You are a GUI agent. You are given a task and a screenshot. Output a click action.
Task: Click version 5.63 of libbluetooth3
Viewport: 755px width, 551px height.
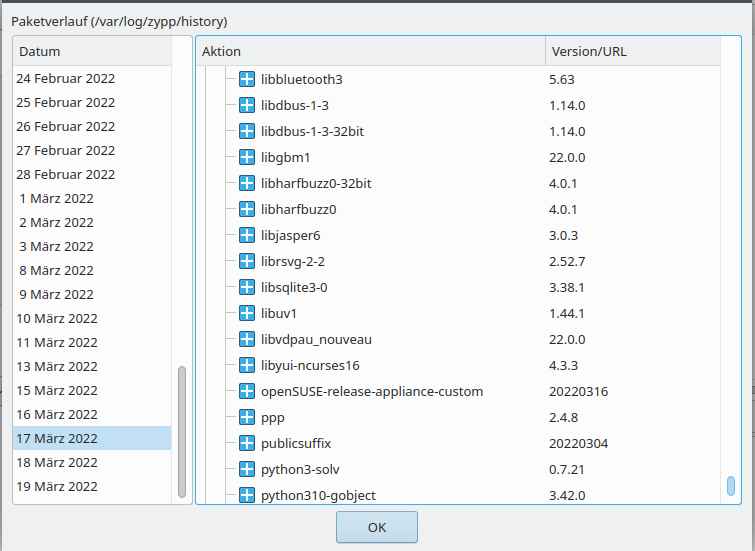(x=562, y=79)
